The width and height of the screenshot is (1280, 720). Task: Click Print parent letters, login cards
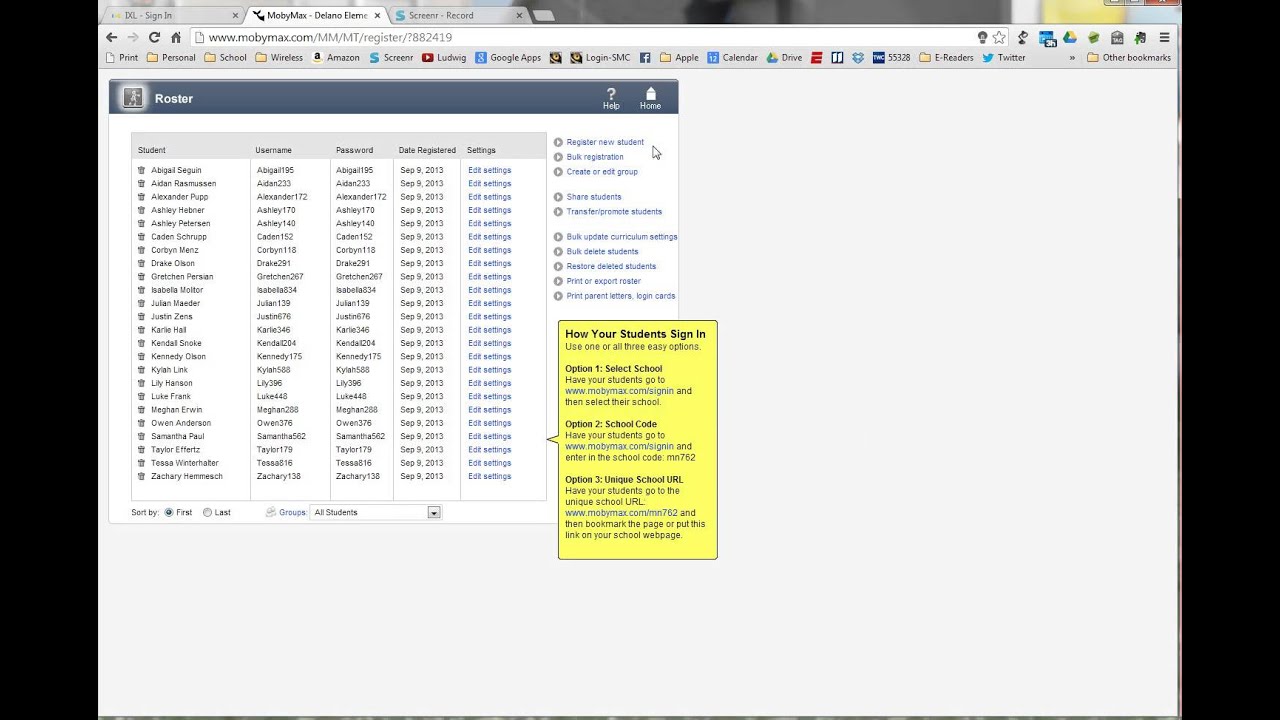coord(620,296)
